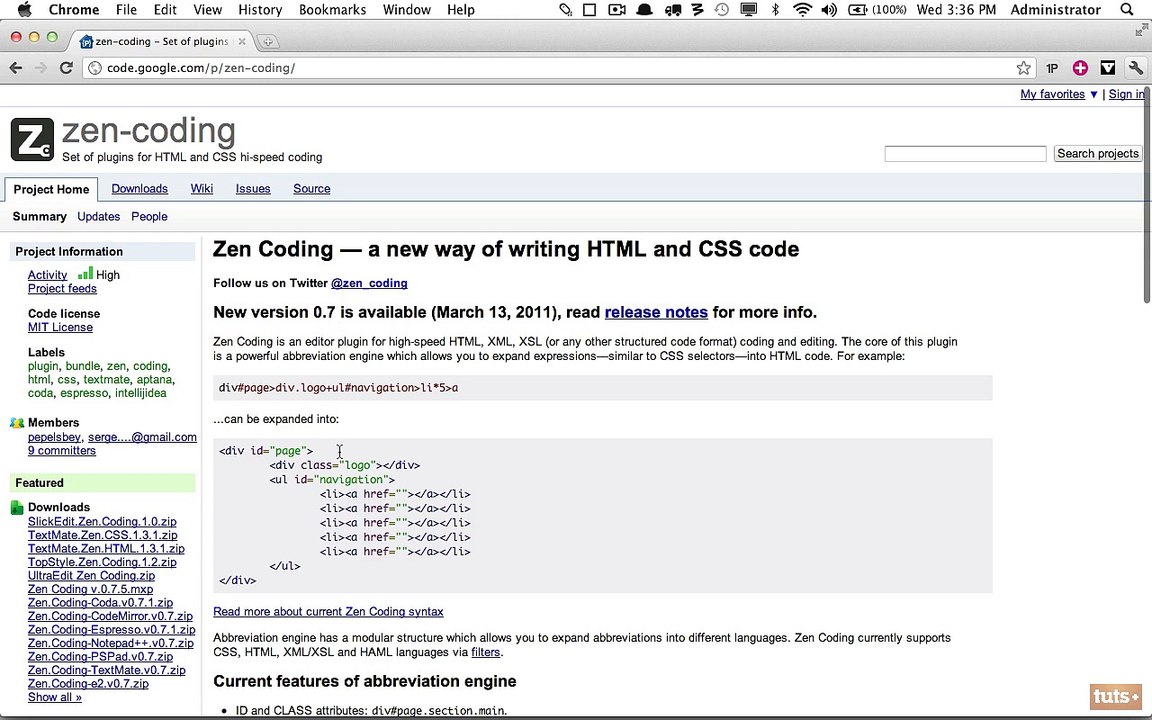This screenshot has width=1152, height=720.
Task: Click member pepelsbey link
Action: tap(54, 437)
